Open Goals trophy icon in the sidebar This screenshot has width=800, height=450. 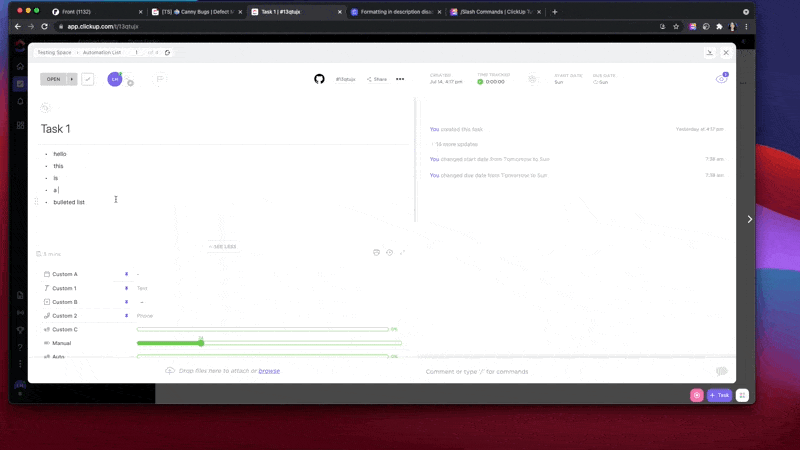(x=20, y=330)
